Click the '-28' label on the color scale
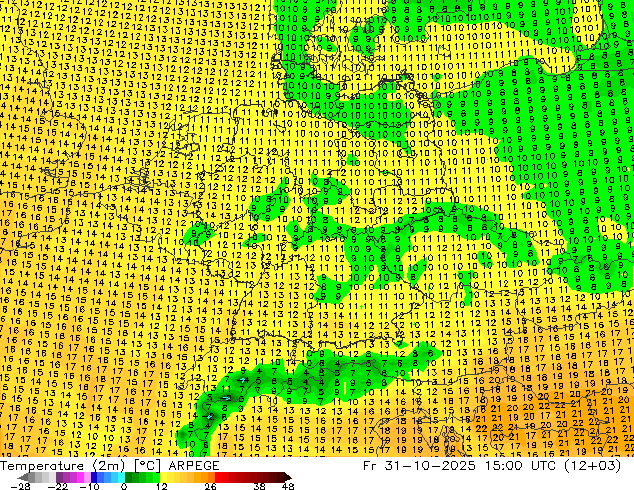This screenshot has width=634, height=490. 20,486
